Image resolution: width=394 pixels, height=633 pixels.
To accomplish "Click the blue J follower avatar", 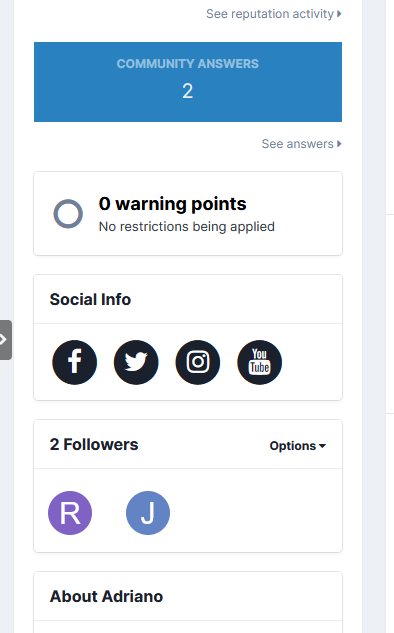I will pos(148,513).
